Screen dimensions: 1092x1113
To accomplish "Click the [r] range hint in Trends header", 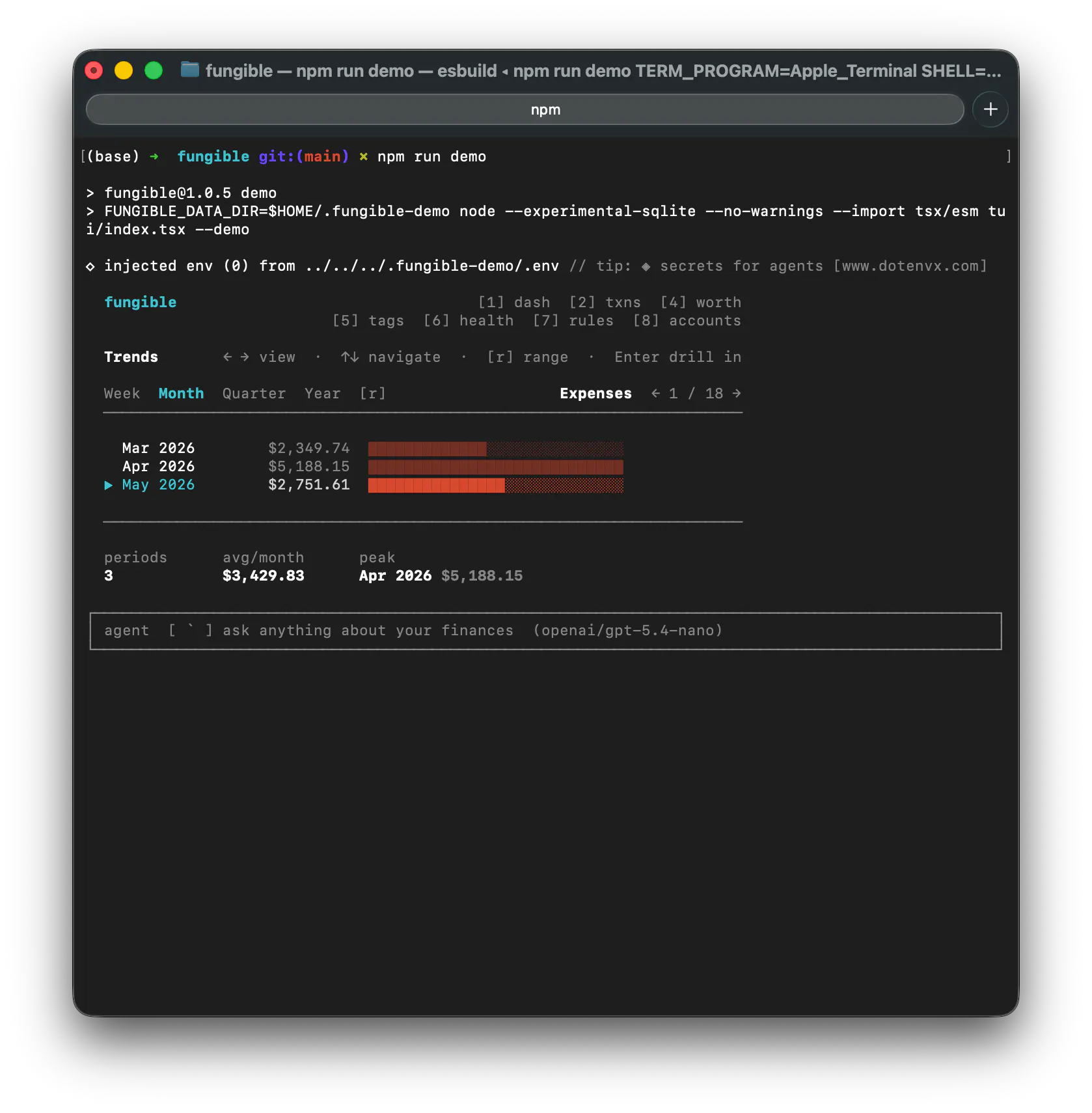I will point(528,357).
